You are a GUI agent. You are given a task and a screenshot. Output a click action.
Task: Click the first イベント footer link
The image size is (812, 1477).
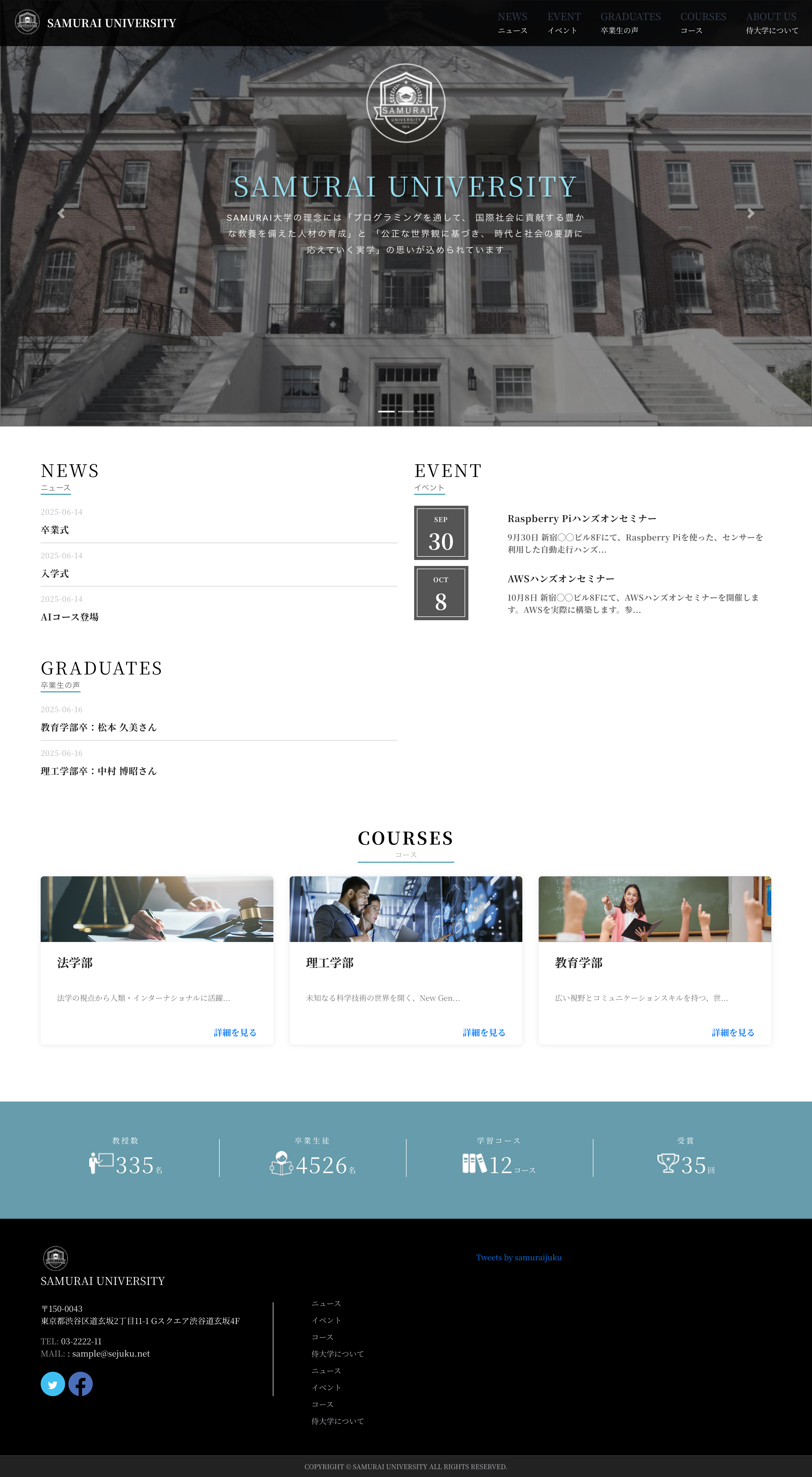click(x=326, y=1320)
